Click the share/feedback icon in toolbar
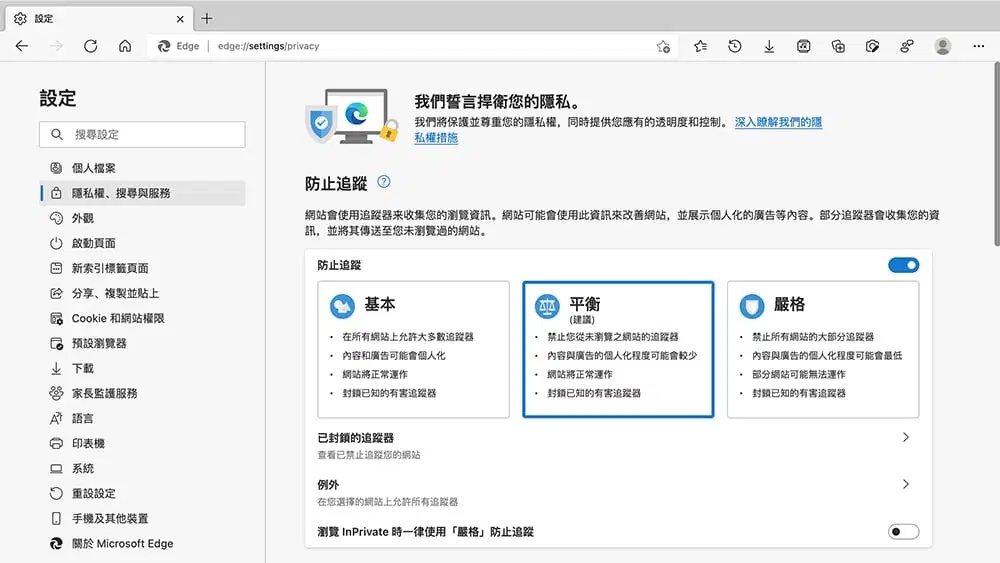 click(x=907, y=46)
